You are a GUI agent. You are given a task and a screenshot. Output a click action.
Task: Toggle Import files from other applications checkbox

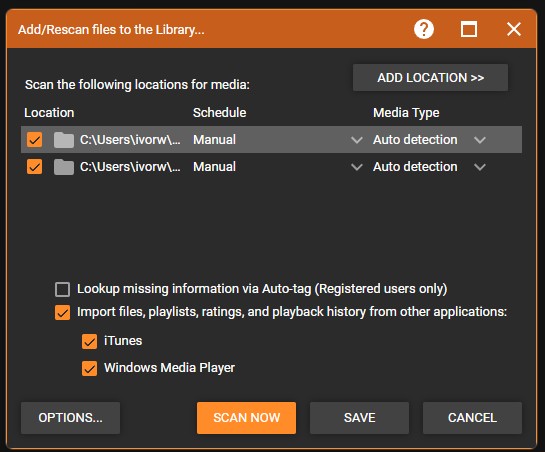click(62, 312)
